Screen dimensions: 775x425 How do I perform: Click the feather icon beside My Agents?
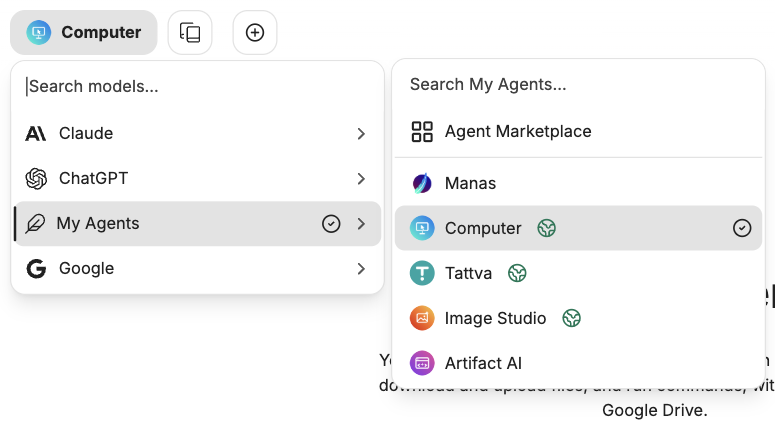click(x=35, y=223)
